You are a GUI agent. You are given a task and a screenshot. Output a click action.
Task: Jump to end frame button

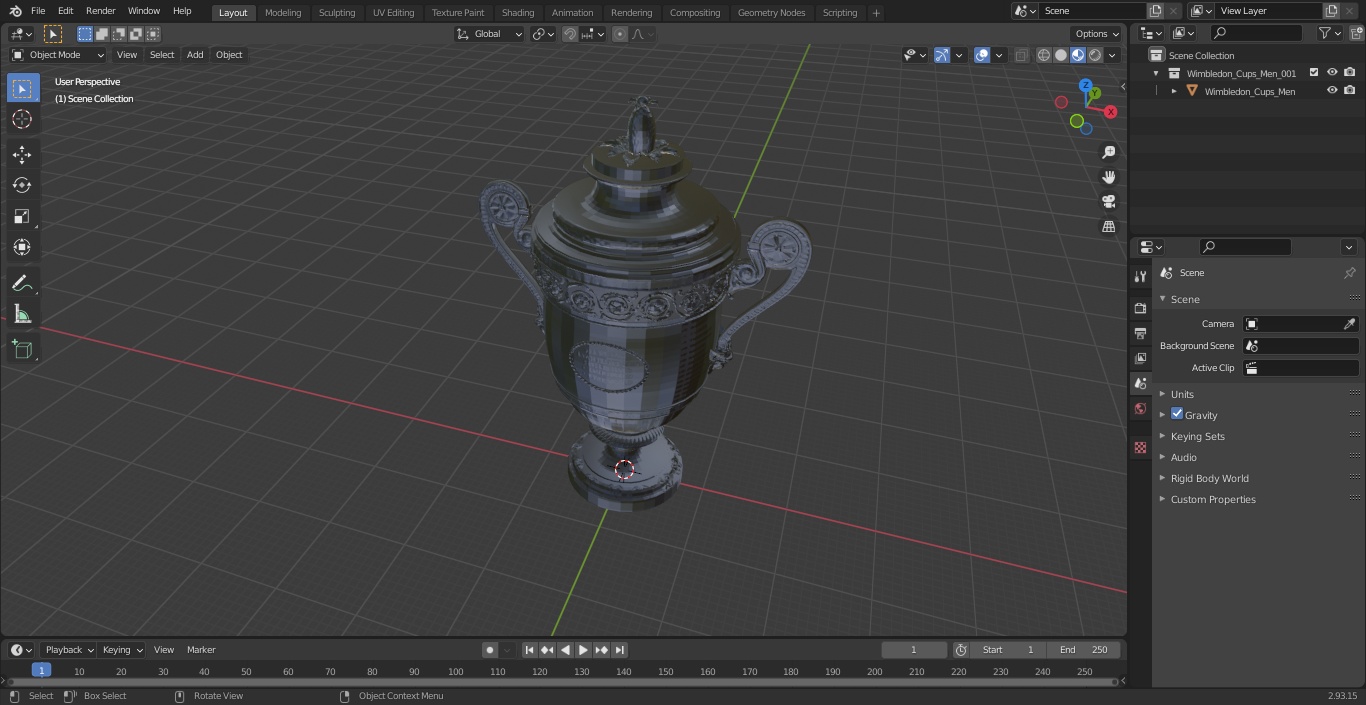(620, 650)
